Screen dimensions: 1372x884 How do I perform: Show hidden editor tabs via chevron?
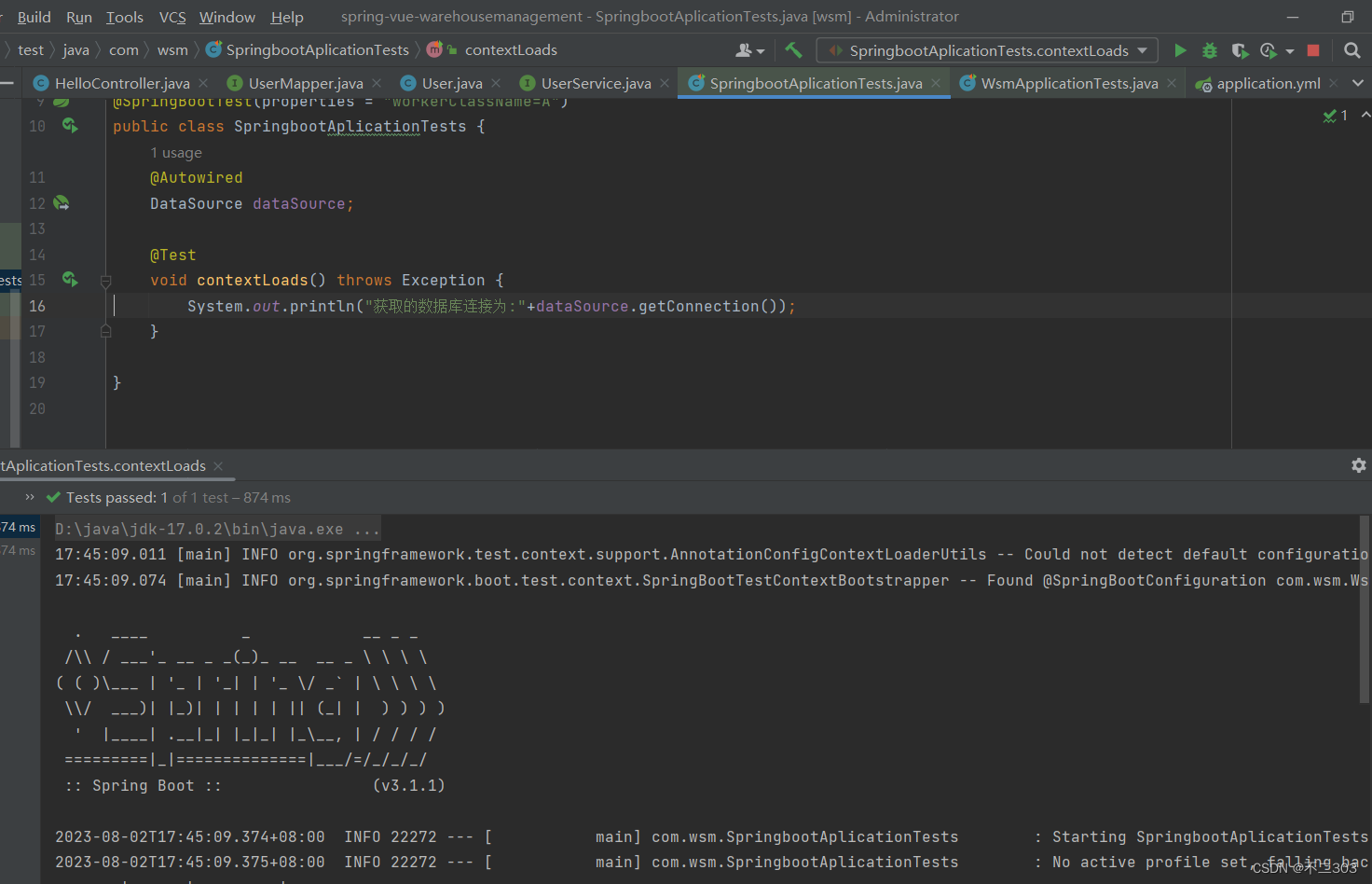pyautogui.click(x=1358, y=82)
